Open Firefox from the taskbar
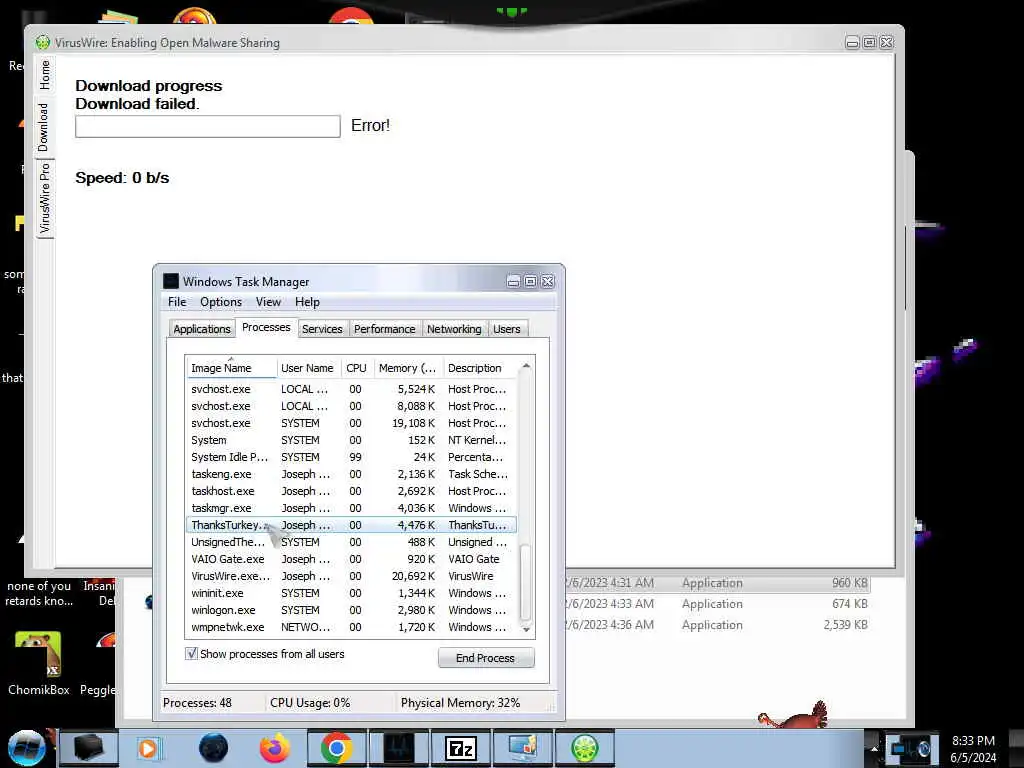This screenshot has width=1024, height=768. 275,748
